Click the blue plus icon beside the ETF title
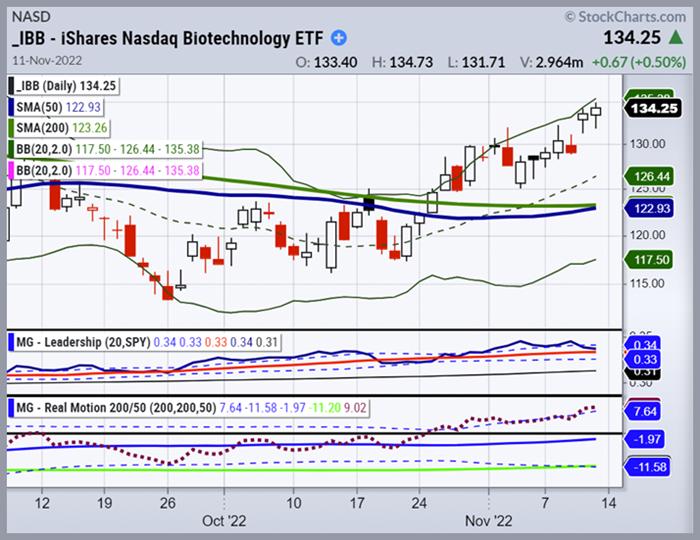This screenshot has height=540, width=700. click(339, 38)
